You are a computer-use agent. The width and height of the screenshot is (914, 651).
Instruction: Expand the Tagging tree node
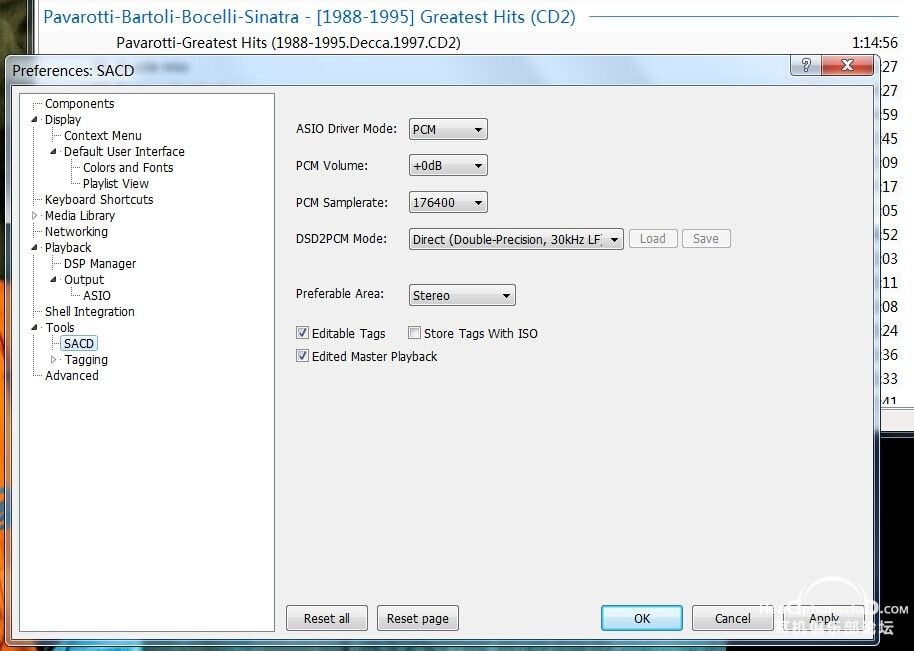54,360
